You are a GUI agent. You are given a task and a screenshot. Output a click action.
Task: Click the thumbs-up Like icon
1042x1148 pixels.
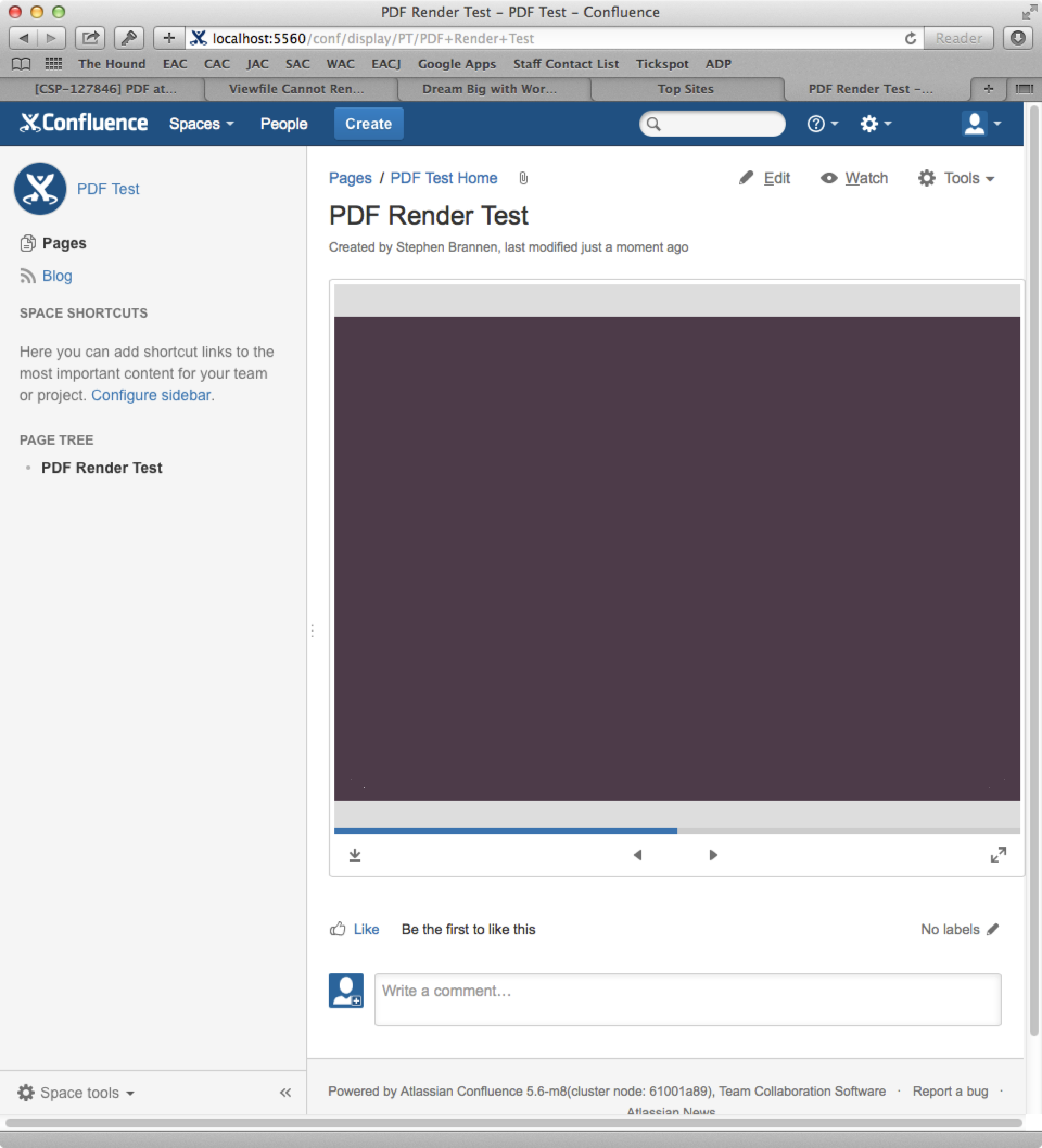[337, 929]
